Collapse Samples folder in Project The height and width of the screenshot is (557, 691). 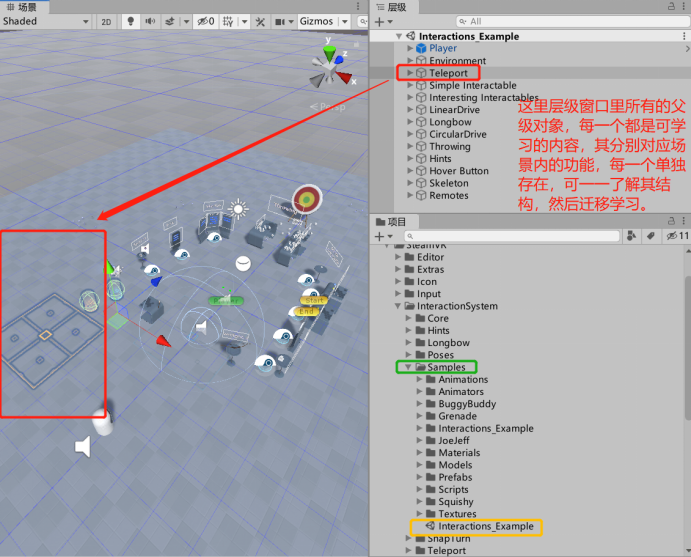tap(408, 367)
